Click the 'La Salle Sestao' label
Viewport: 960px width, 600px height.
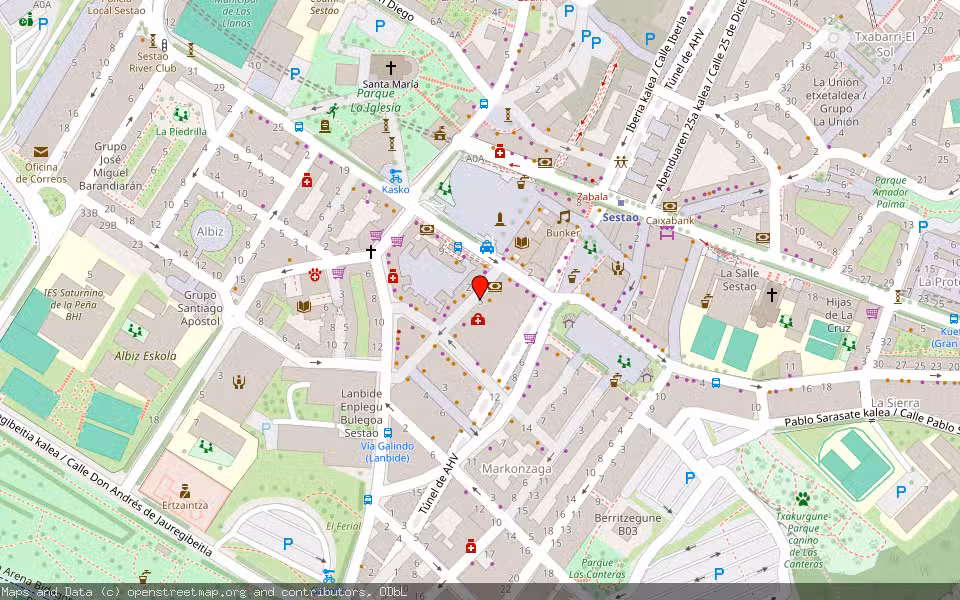pyautogui.click(x=740, y=280)
